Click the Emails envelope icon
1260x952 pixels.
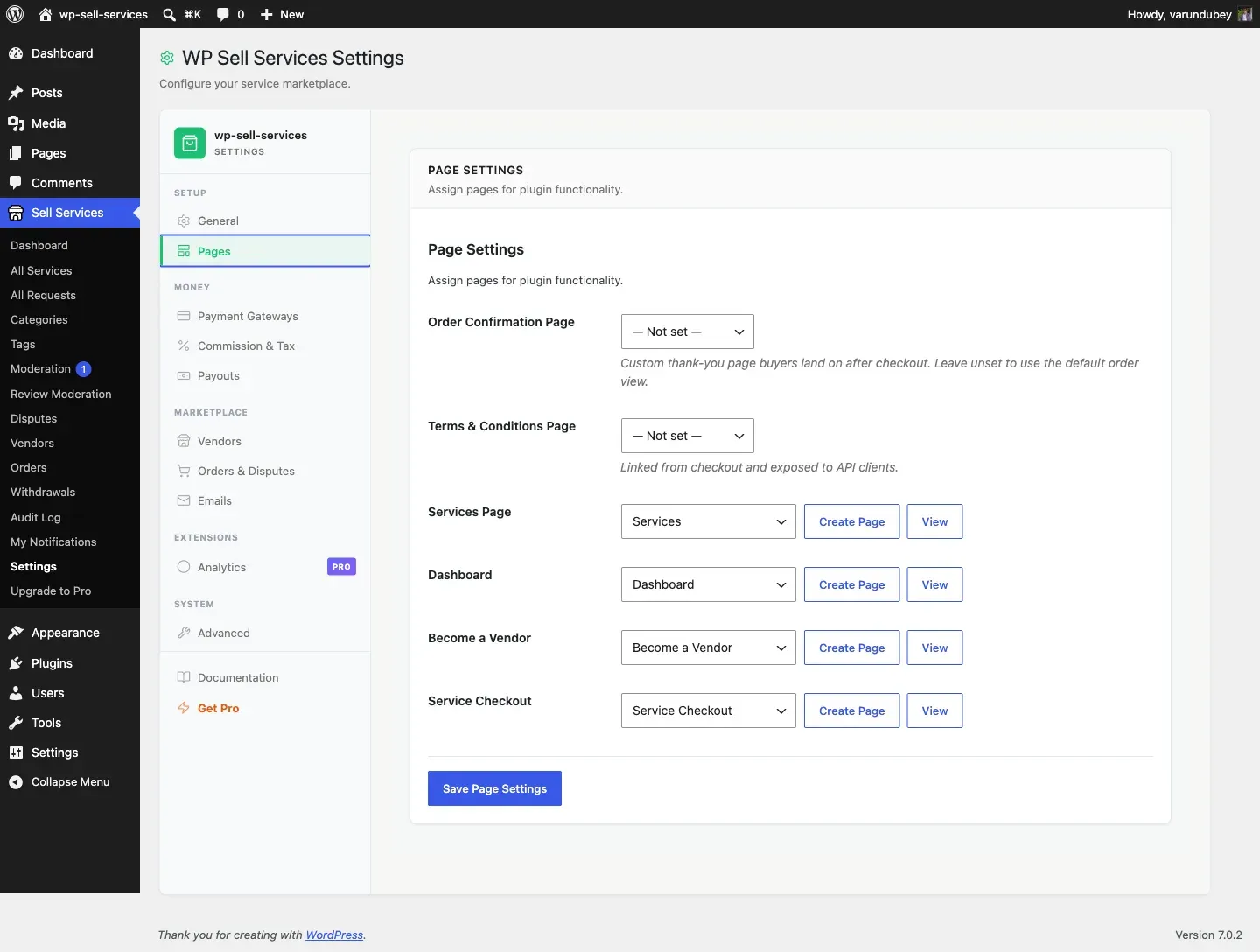[x=184, y=500]
